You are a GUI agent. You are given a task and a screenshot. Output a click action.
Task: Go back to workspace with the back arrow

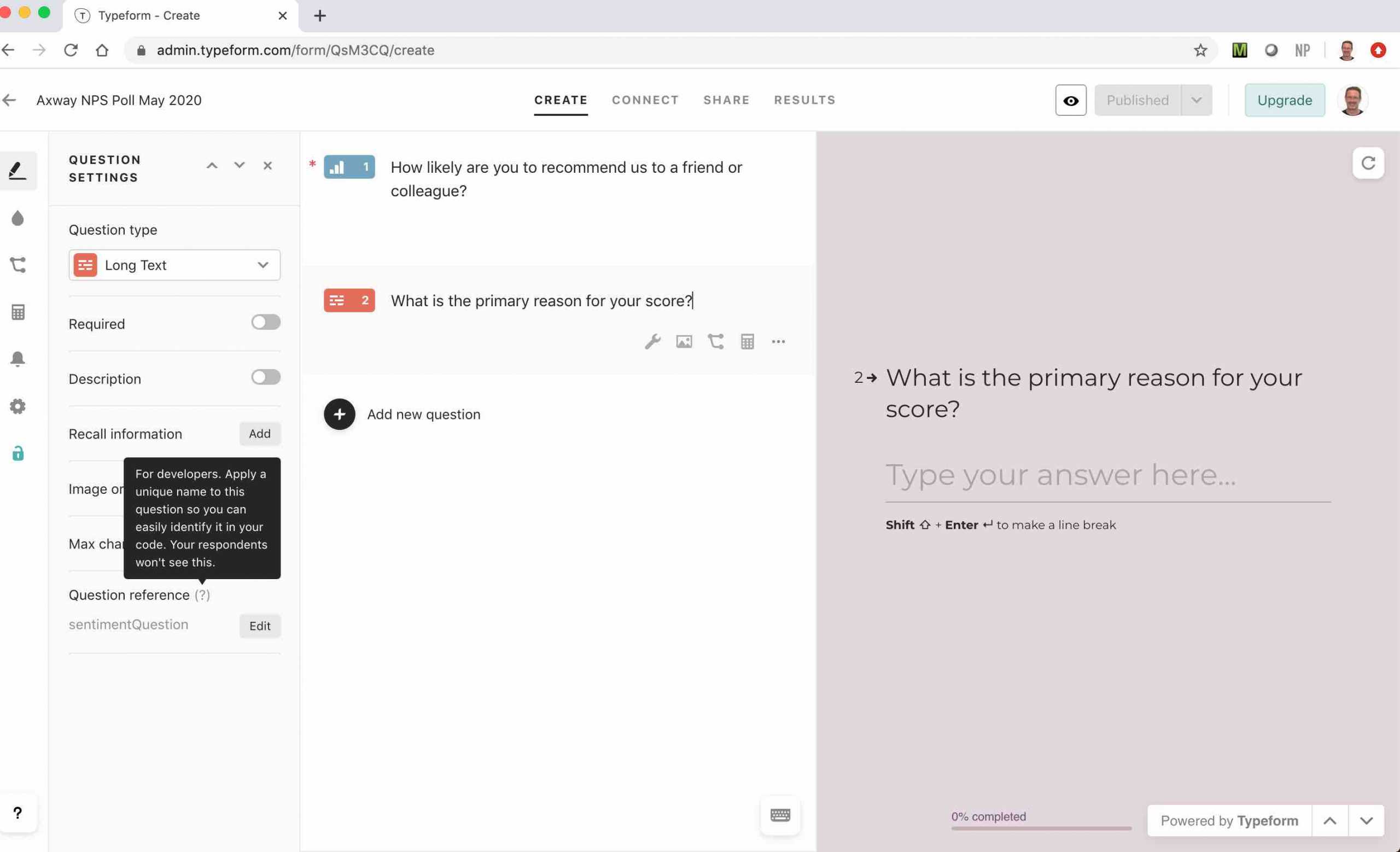pos(9,100)
